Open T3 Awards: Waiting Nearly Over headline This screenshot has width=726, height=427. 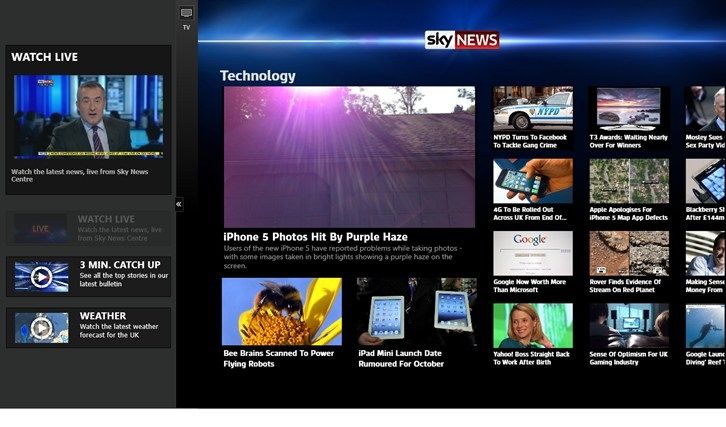628,141
